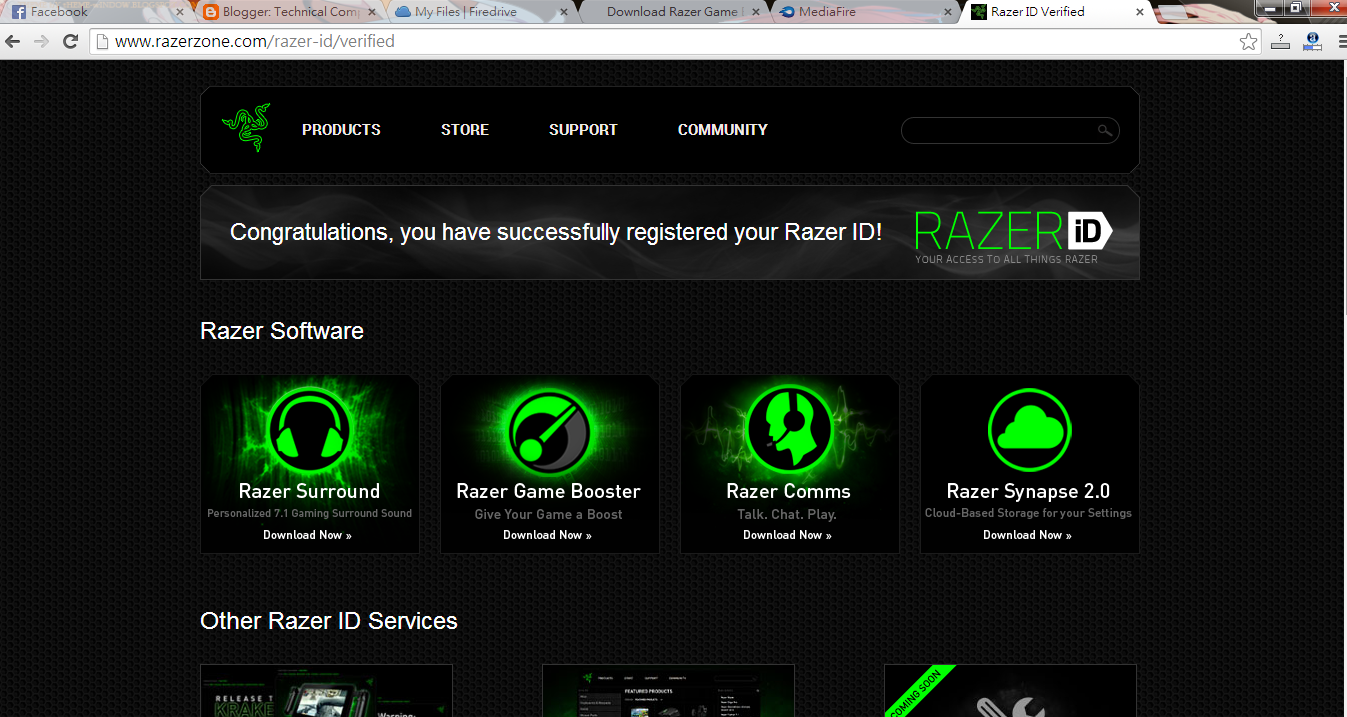Open the Chrome hamburger menu

point(1341,42)
